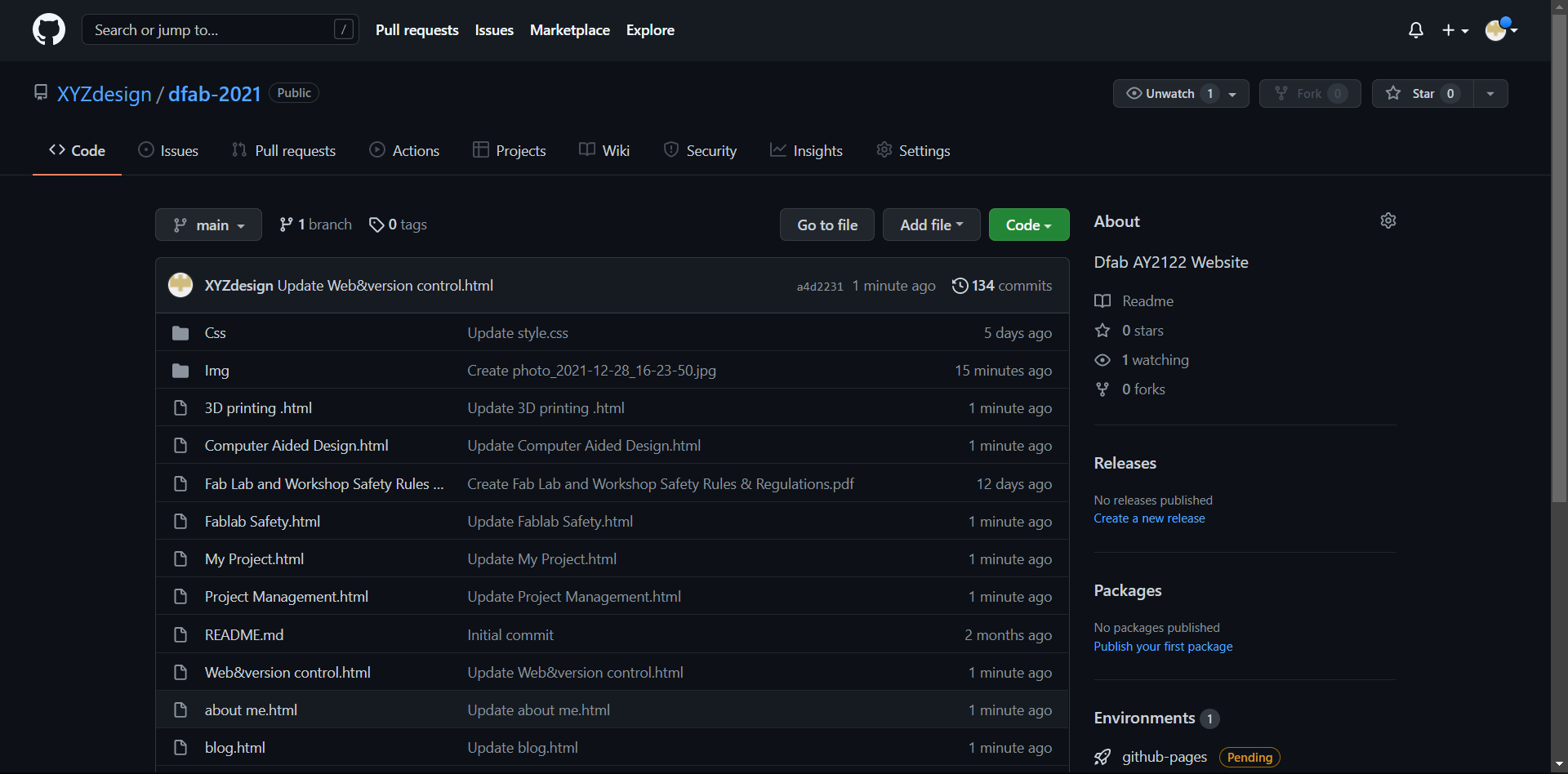The image size is (1568, 774).
Task: Open the repository Settings tab
Action: [913, 151]
